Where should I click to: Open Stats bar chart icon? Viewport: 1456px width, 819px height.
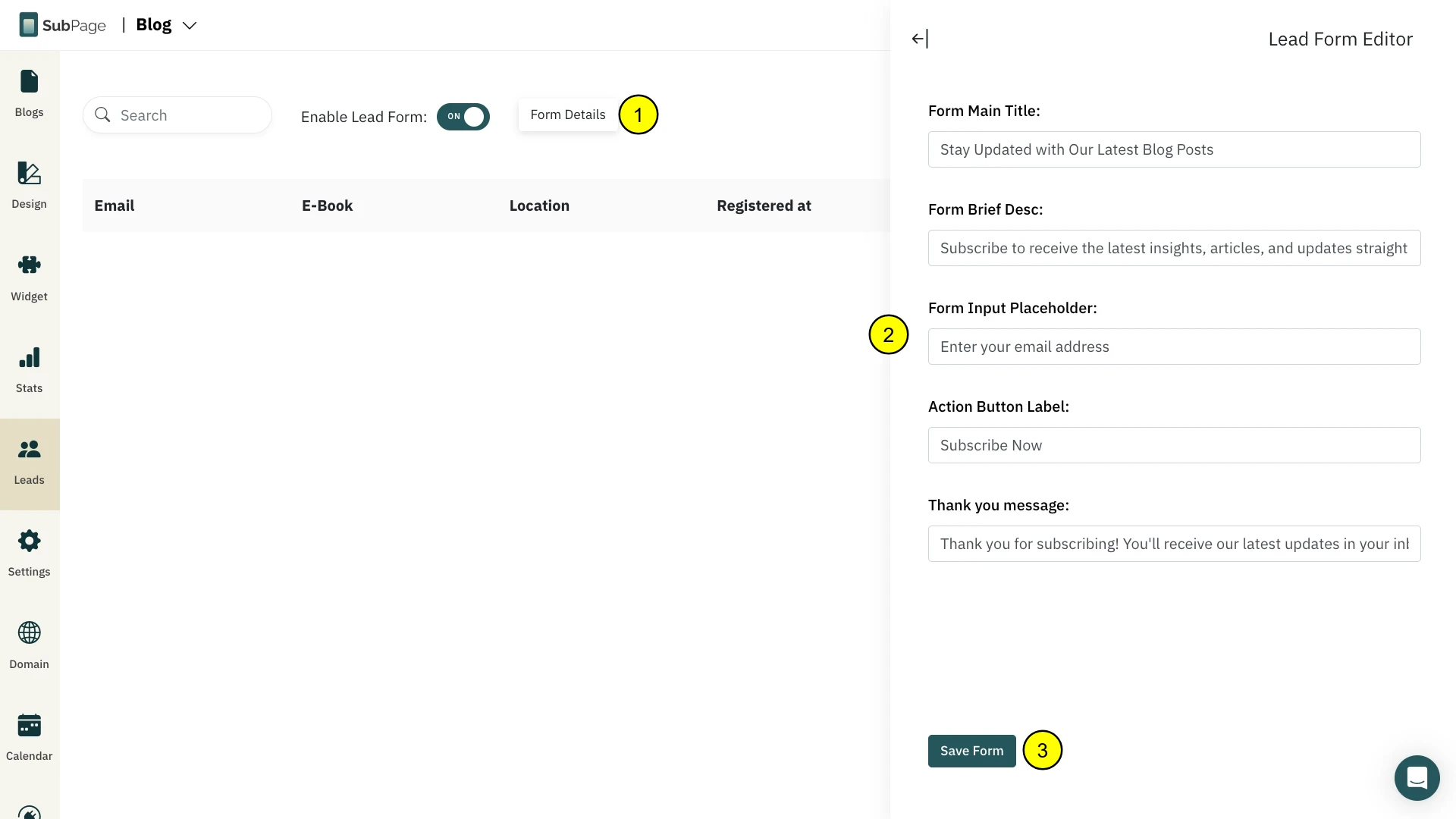[x=29, y=358]
